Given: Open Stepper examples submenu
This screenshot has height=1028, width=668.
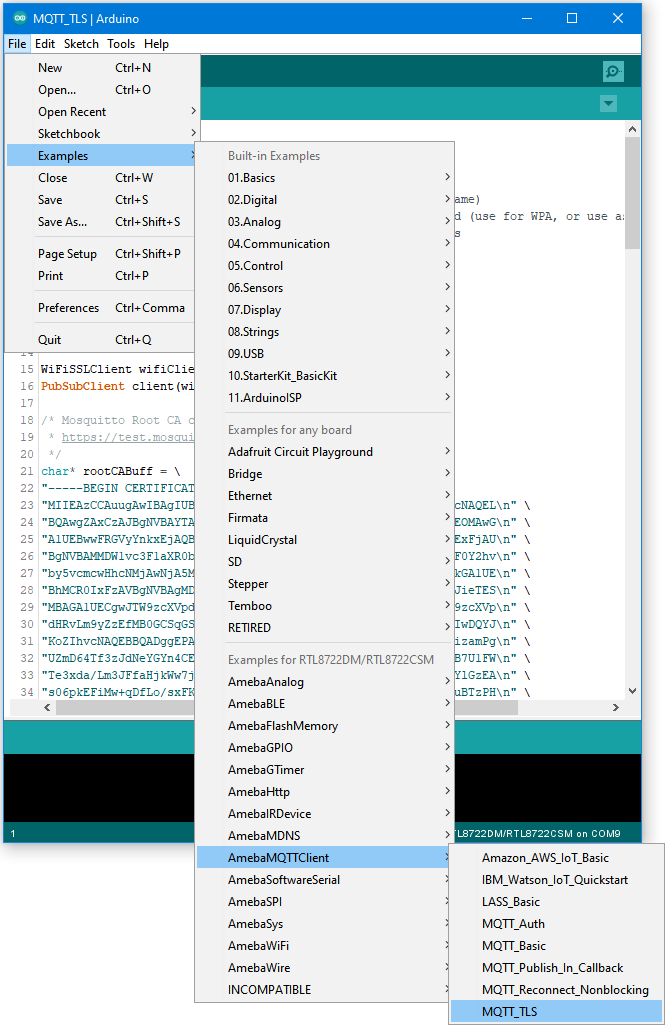Looking at the screenshot, I should (324, 583).
